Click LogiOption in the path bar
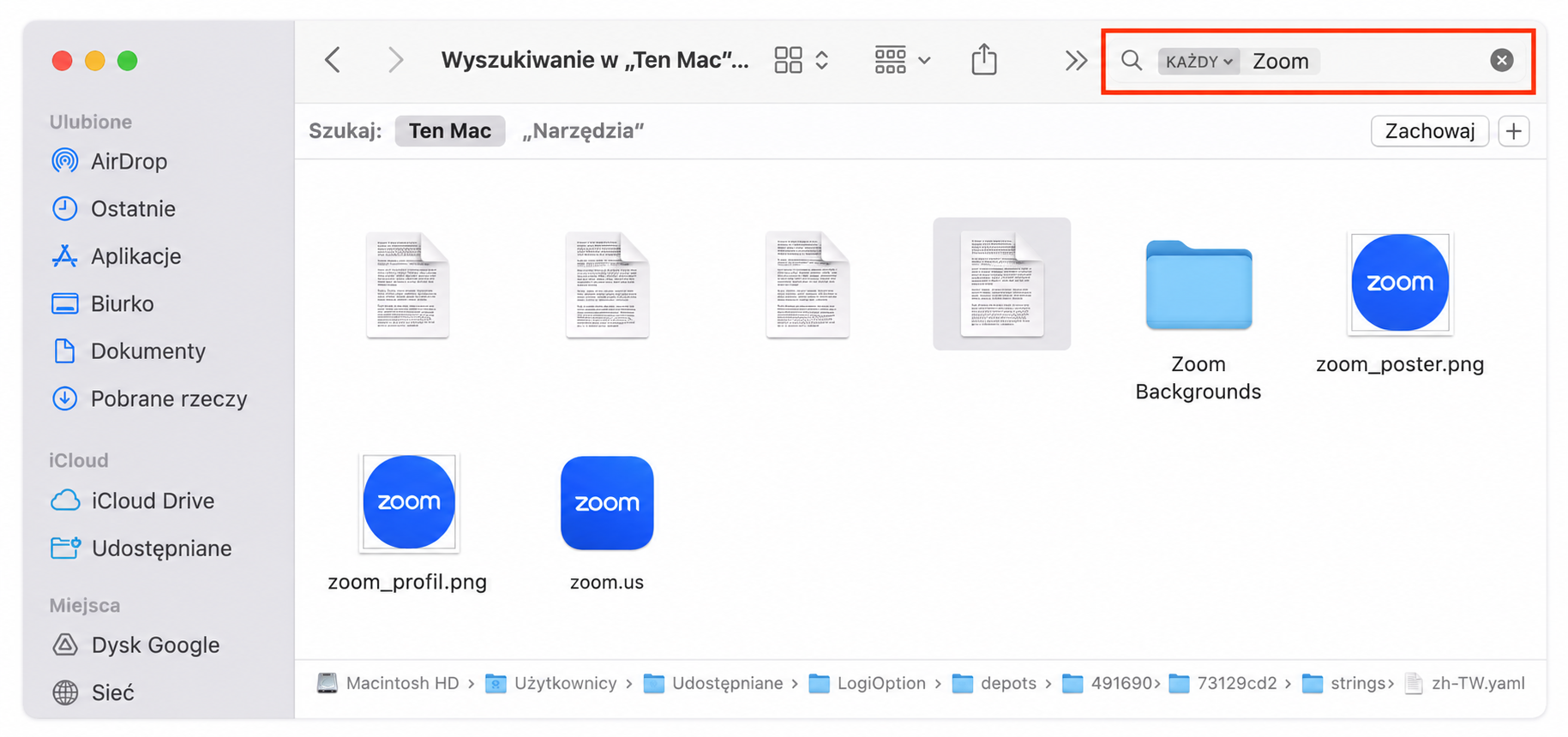This screenshot has height=737, width=1568. point(868,683)
